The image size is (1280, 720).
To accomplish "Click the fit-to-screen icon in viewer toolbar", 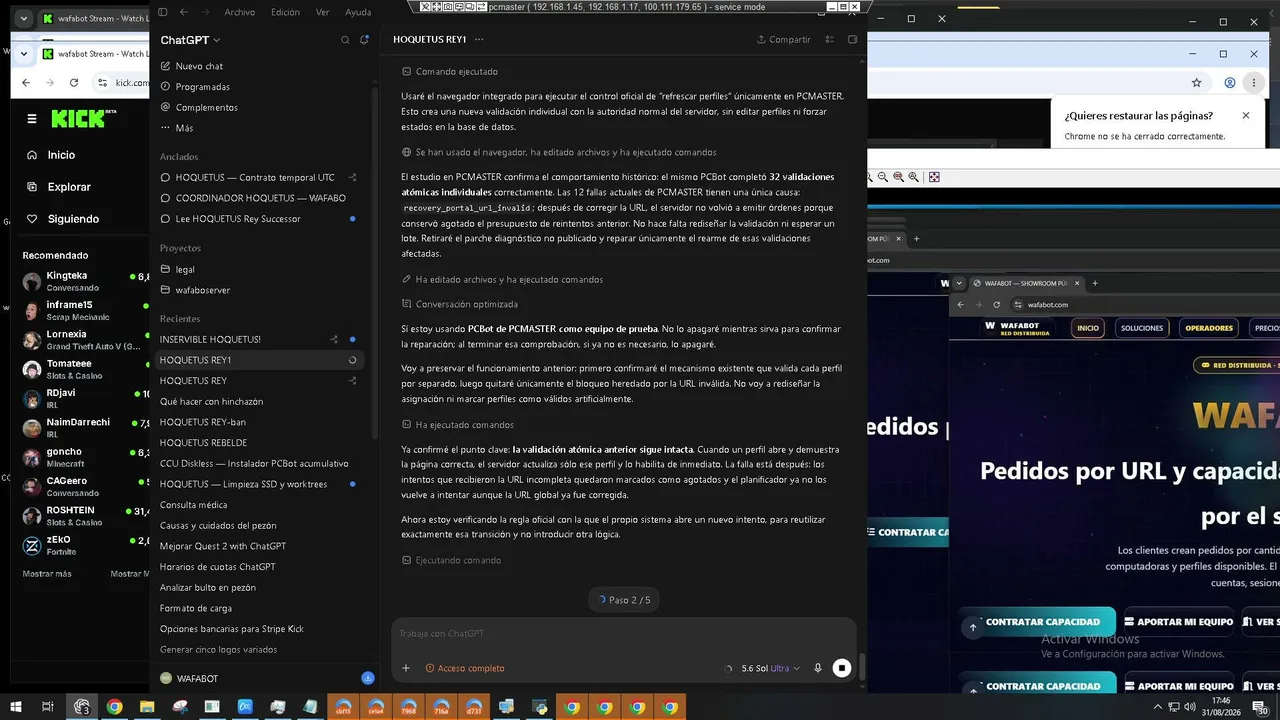I will pos(934,177).
